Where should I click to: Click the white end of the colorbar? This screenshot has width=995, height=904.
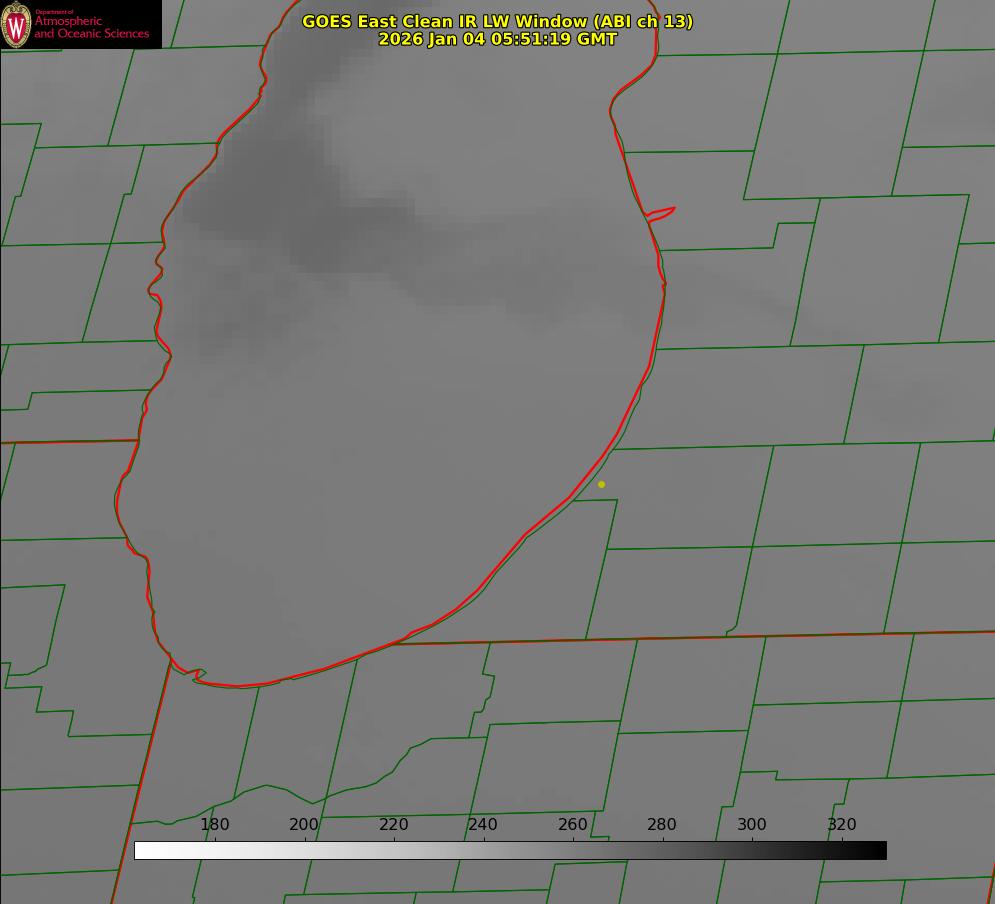click(x=142, y=850)
